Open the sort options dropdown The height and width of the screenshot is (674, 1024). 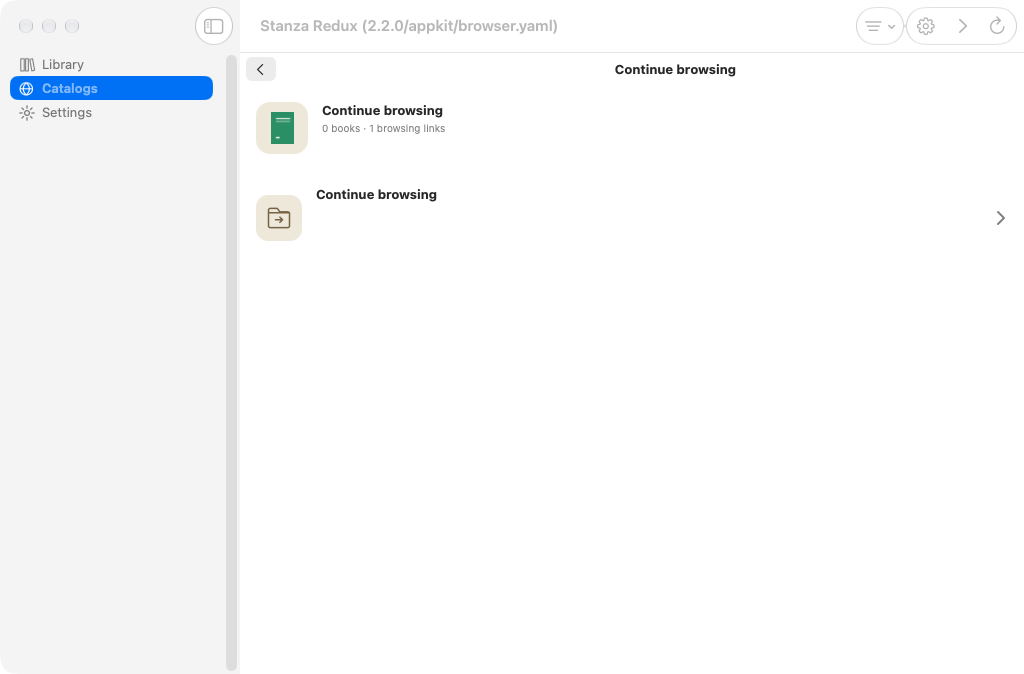tap(879, 26)
